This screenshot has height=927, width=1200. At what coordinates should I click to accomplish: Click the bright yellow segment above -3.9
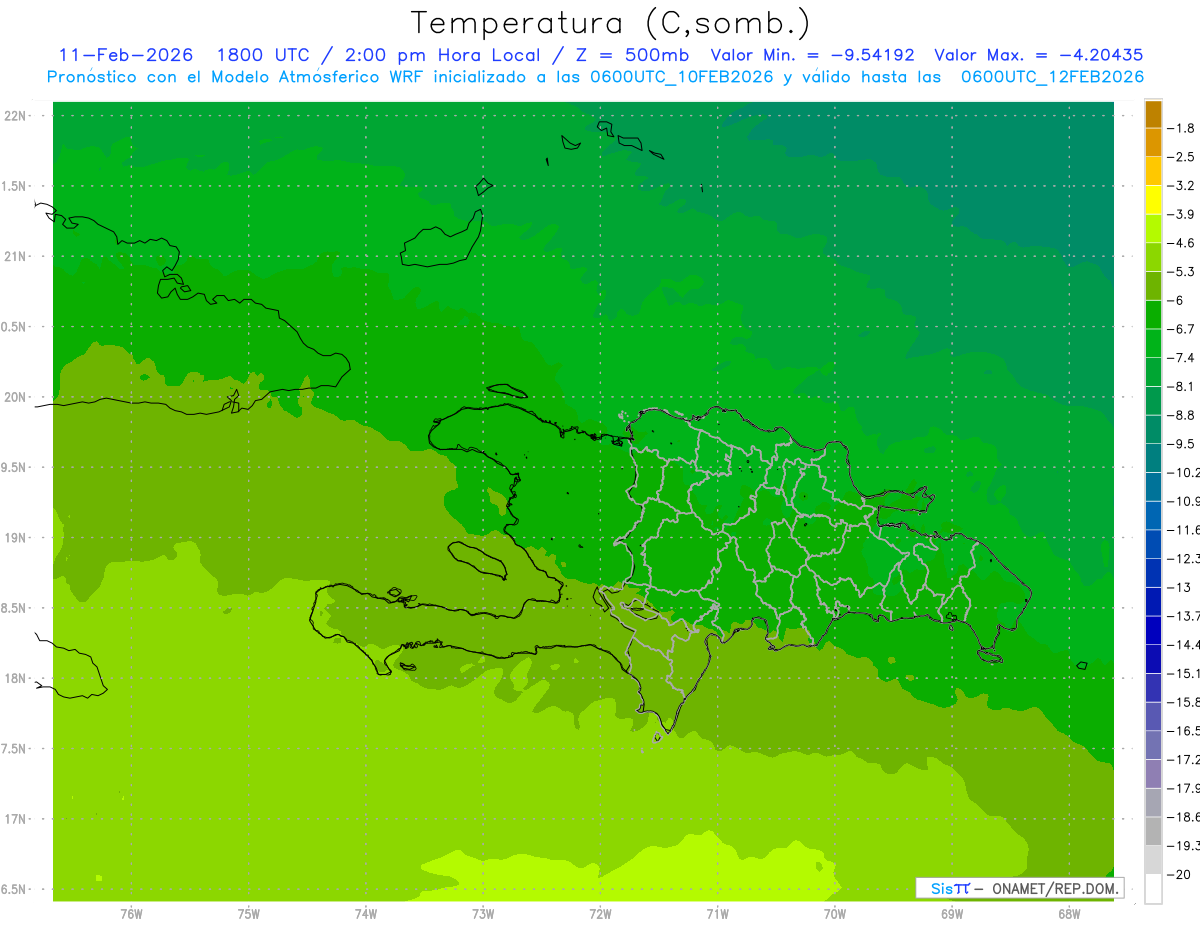pos(1153,200)
